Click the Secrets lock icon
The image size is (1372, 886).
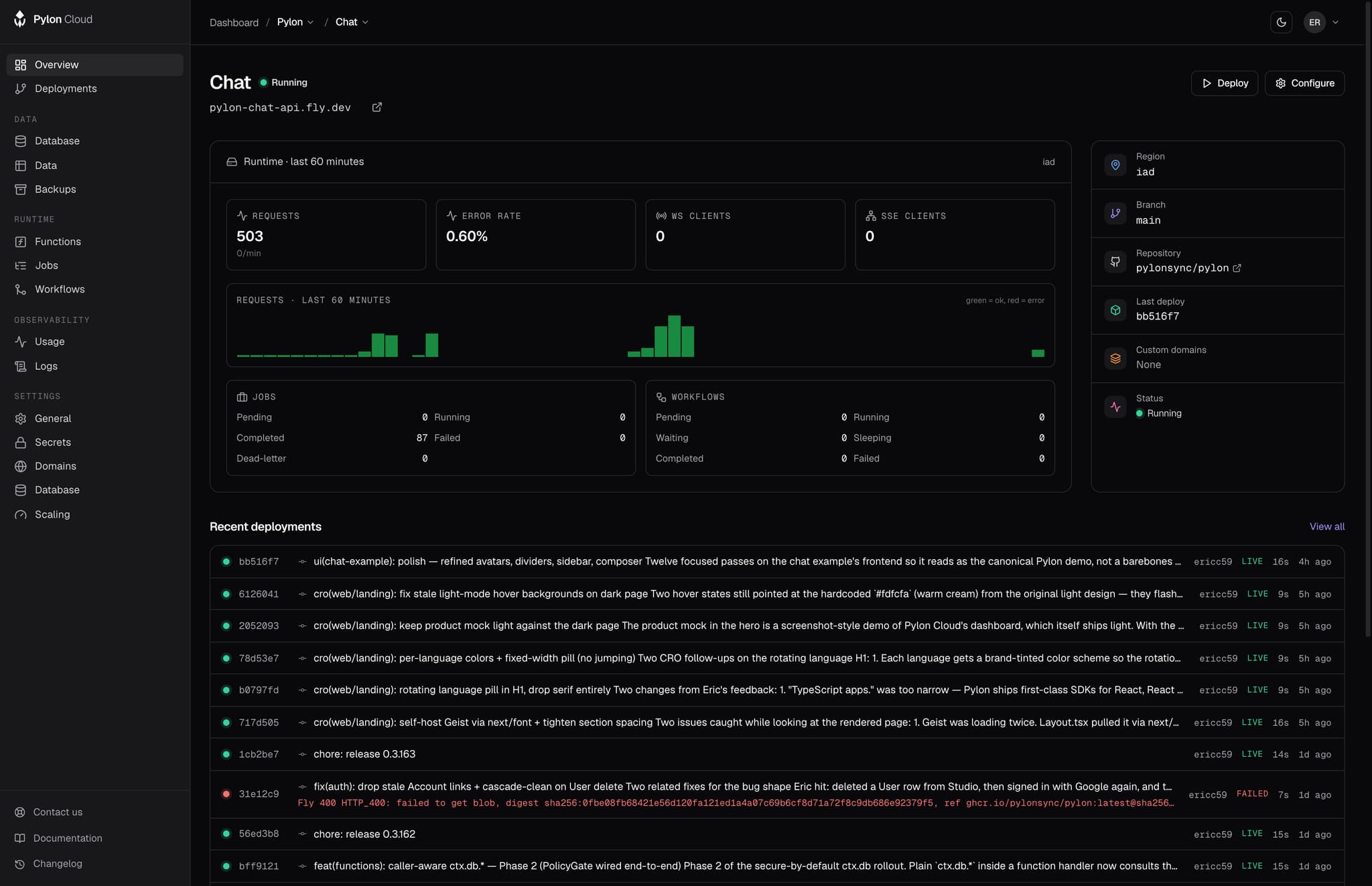tap(21, 443)
